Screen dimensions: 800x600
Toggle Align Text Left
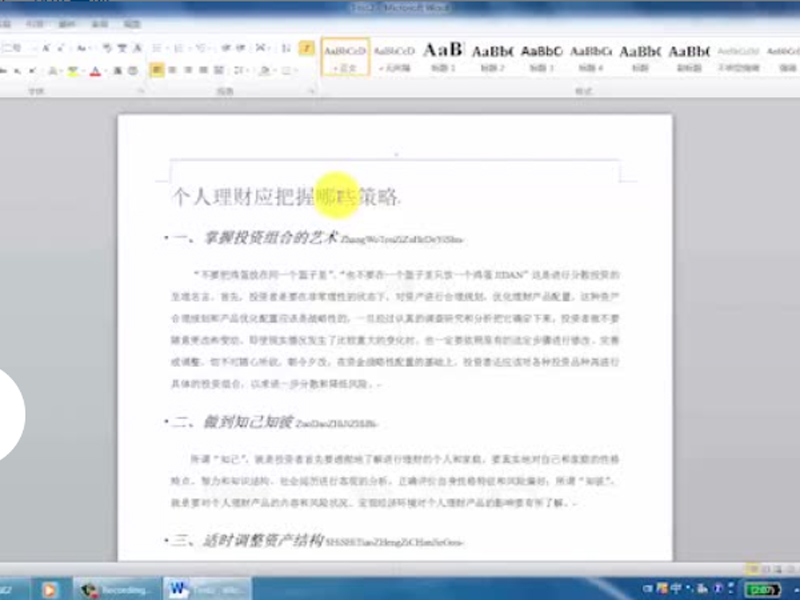click(157, 70)
